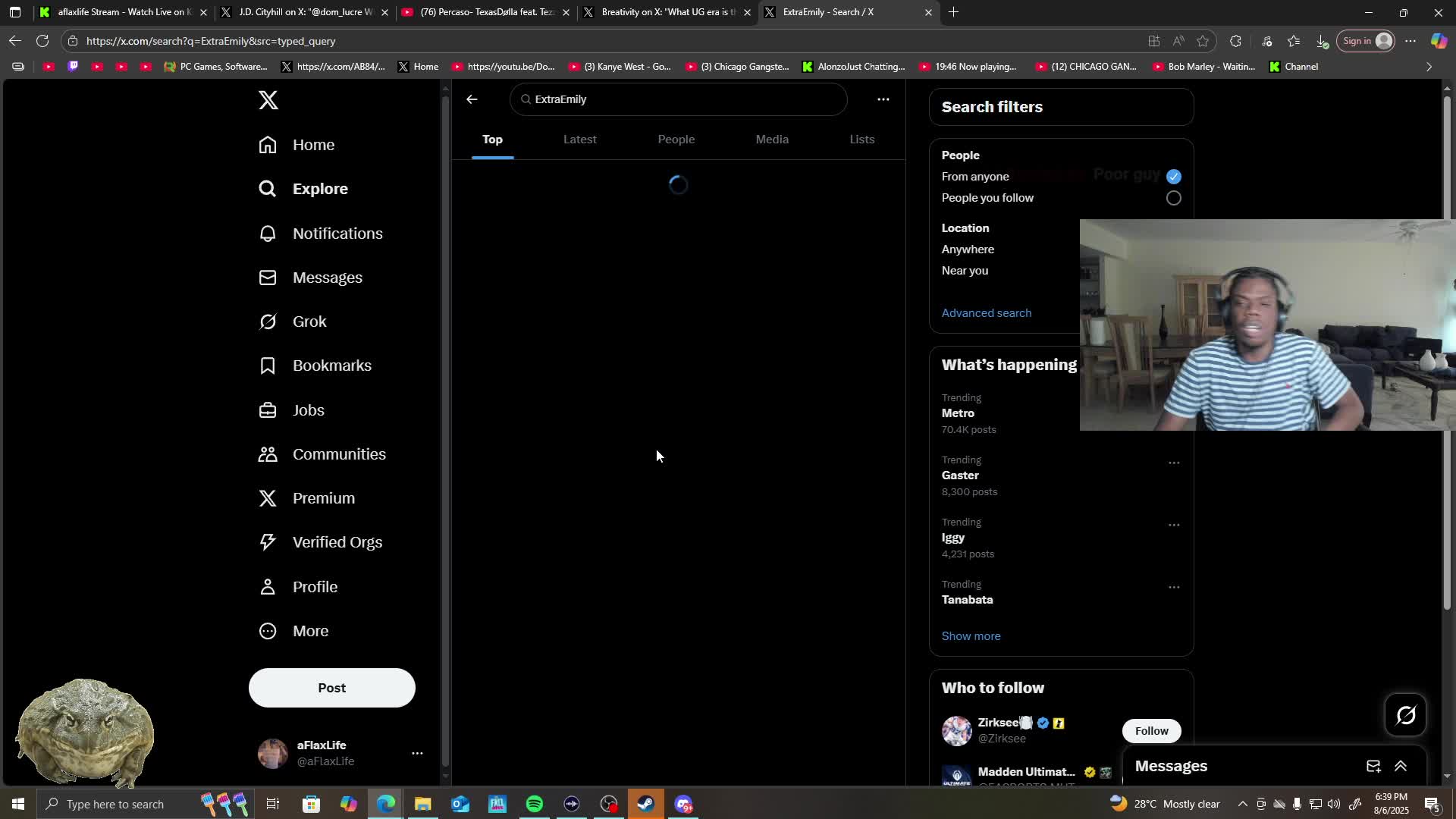Screen dimensions: 1456x819
Task: Open search options three-dot menu
Action: [883, 99]
